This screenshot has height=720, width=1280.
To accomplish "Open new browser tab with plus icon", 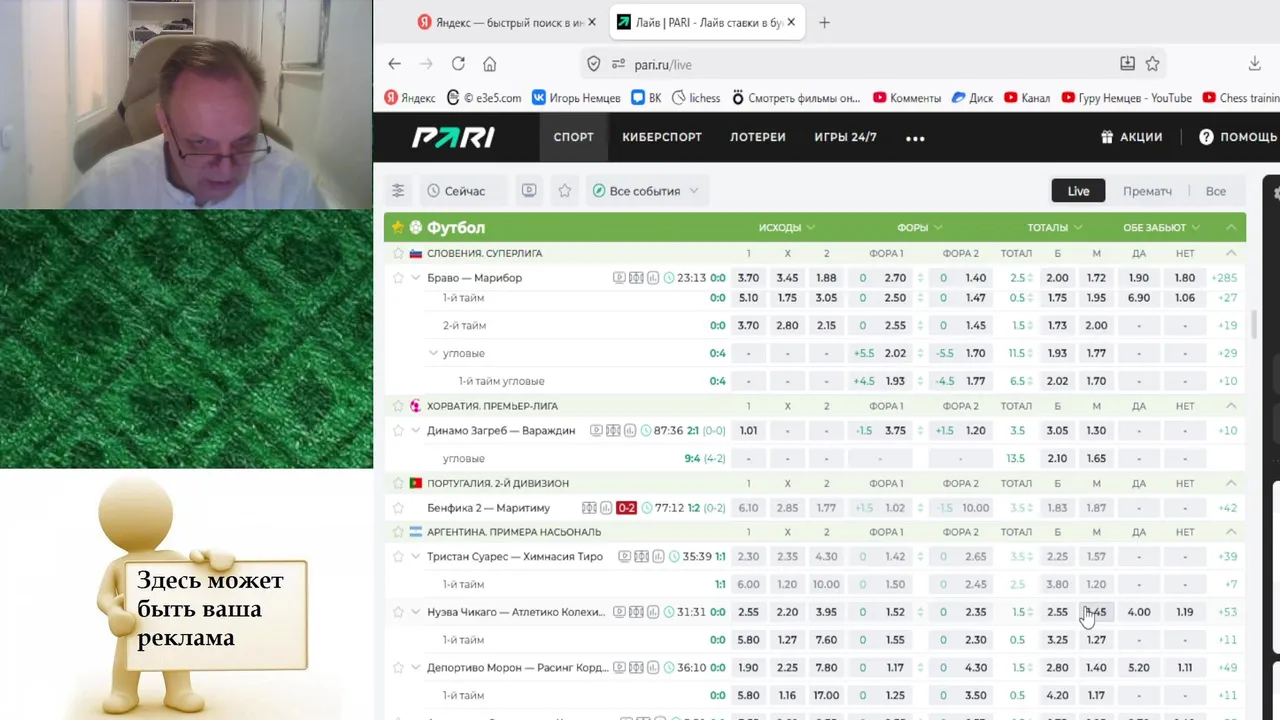I will click(824, 22).
